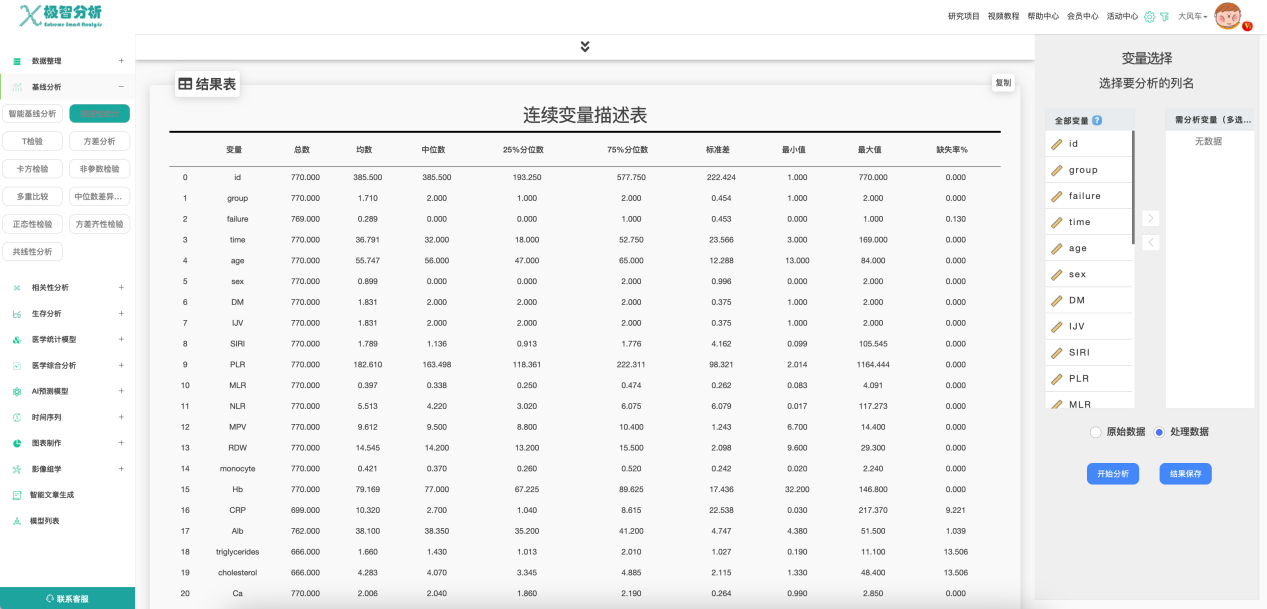Collapse the 基线分析 section

point(121,87)
